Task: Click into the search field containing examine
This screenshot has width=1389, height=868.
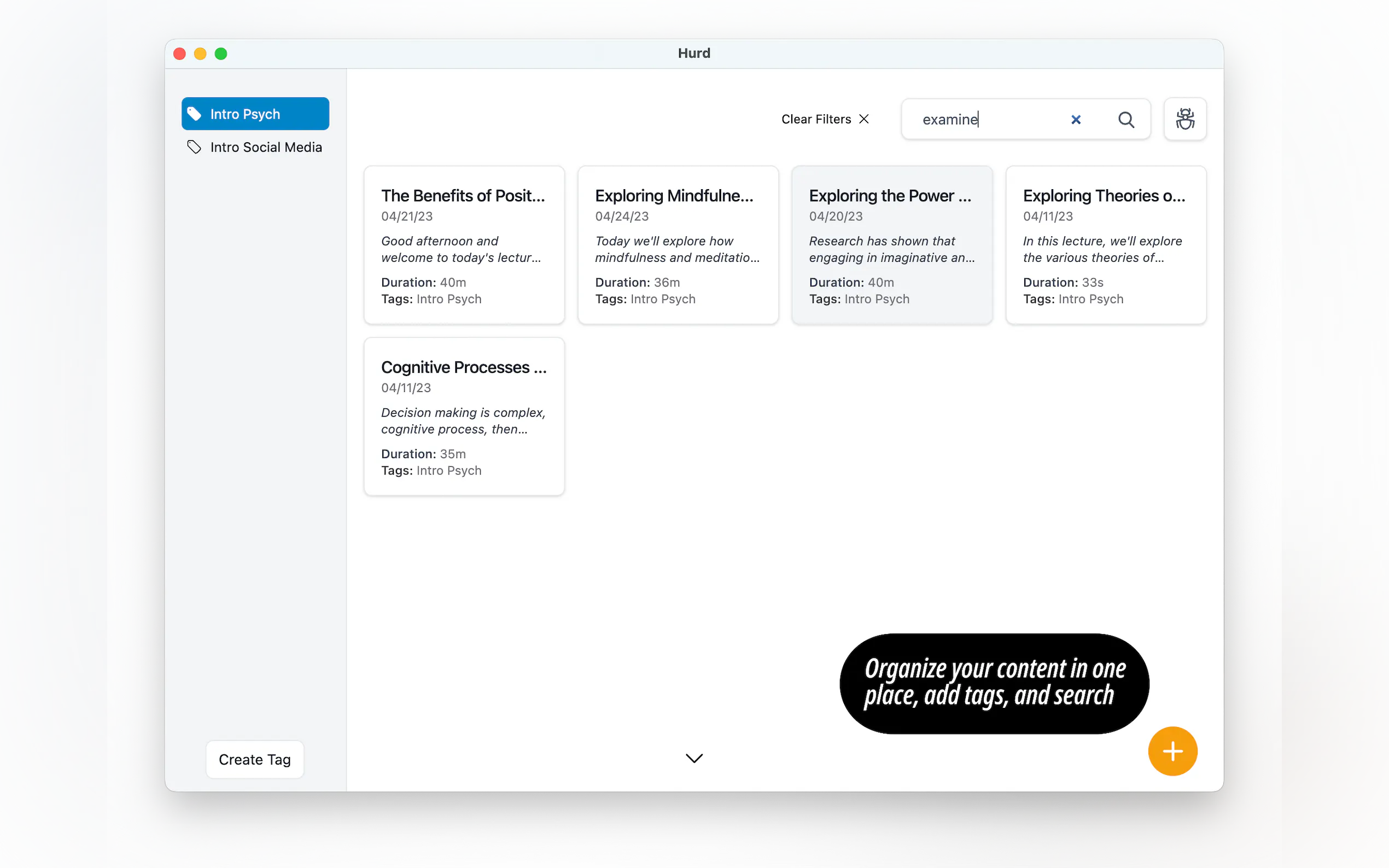Action: point(988,119)
